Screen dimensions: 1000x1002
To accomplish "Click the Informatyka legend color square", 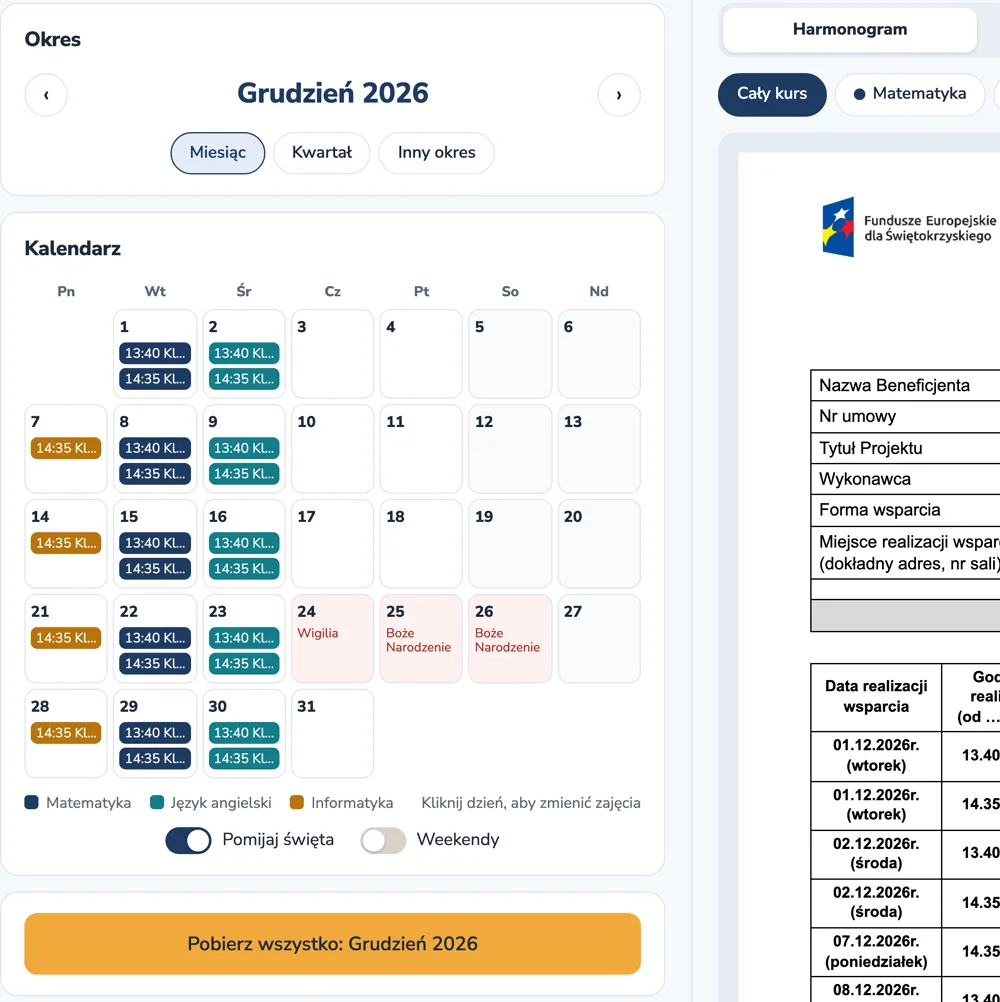I will 296,803.
